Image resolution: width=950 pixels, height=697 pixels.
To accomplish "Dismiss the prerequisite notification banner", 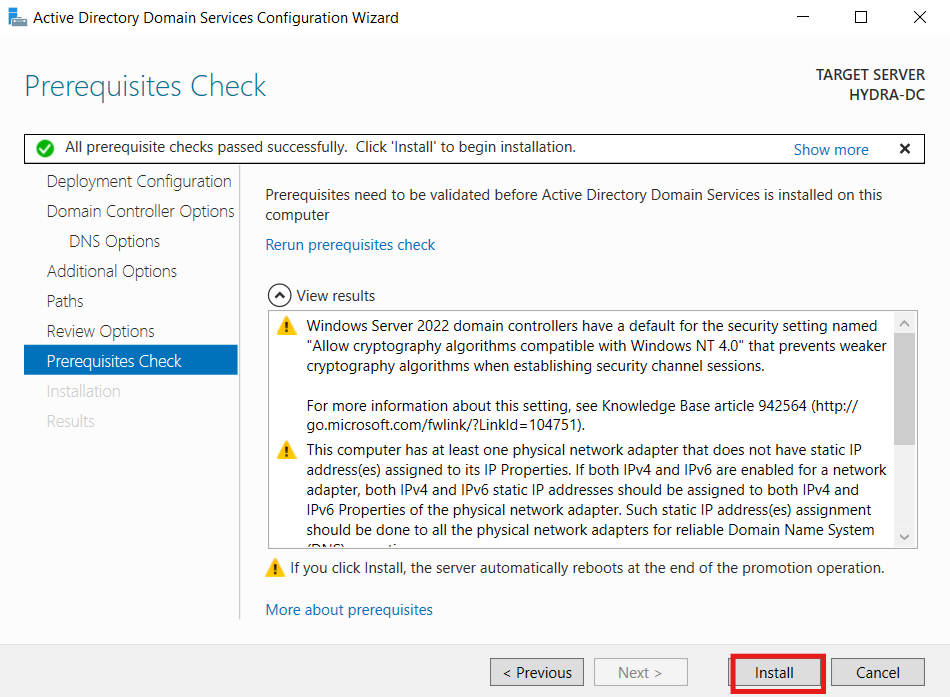I will point(905,148).
